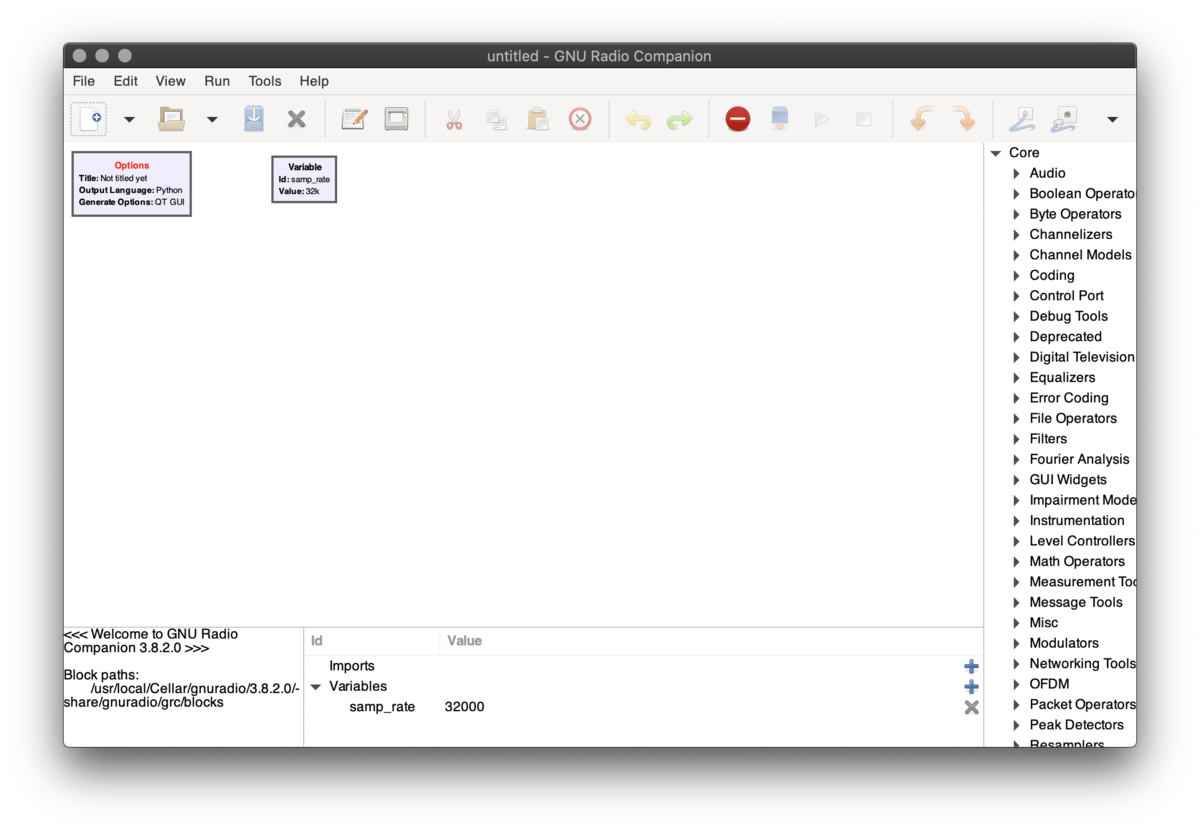Expand the Filters category
Viewport: 1200px width, 831px height.
[x=1017, y=439]
